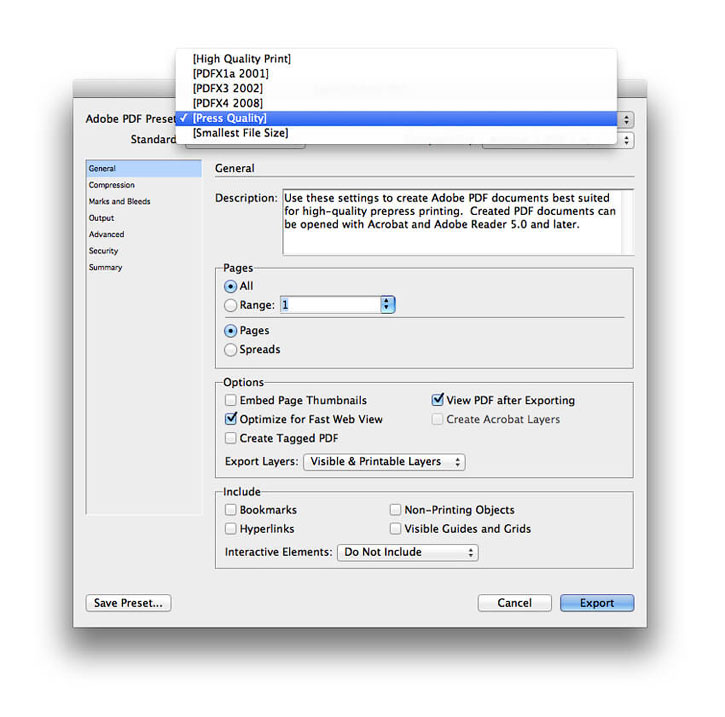Select the Range radio button
Screen dimensions: 725x717
[x=230, y=306]
